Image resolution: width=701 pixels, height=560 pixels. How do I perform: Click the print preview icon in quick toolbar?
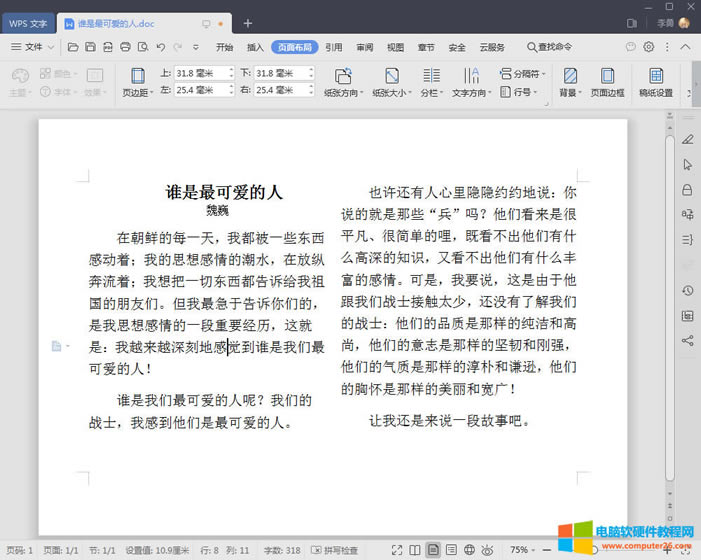click(143, 47)
